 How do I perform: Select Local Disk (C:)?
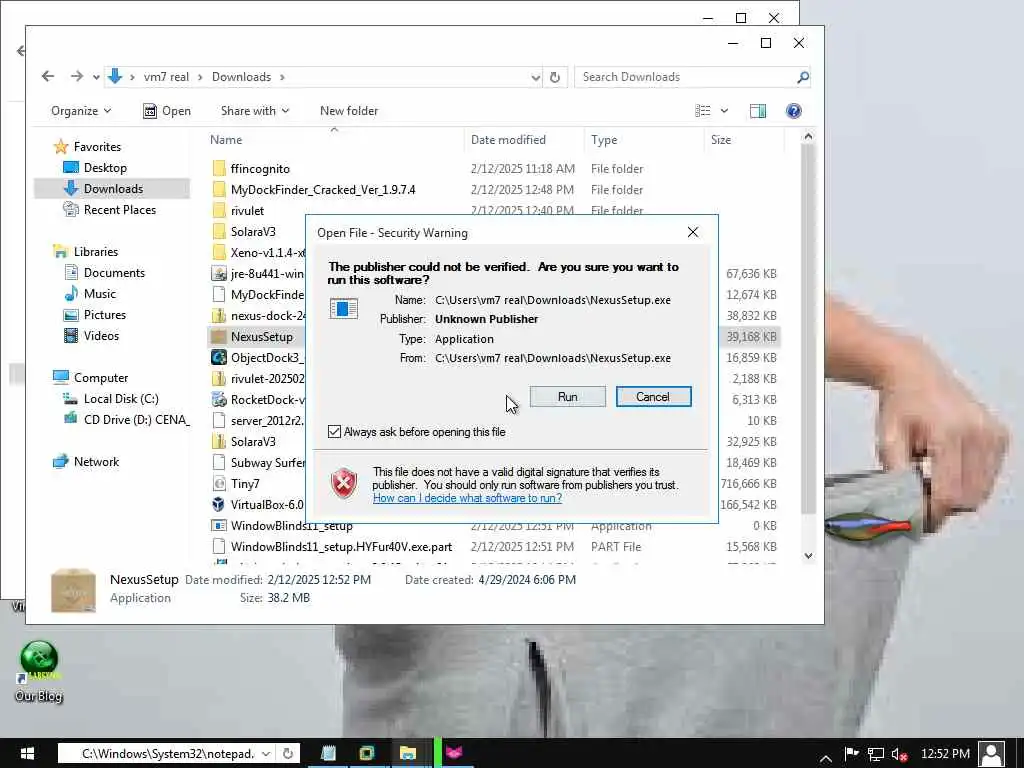[x=121, y=399]
